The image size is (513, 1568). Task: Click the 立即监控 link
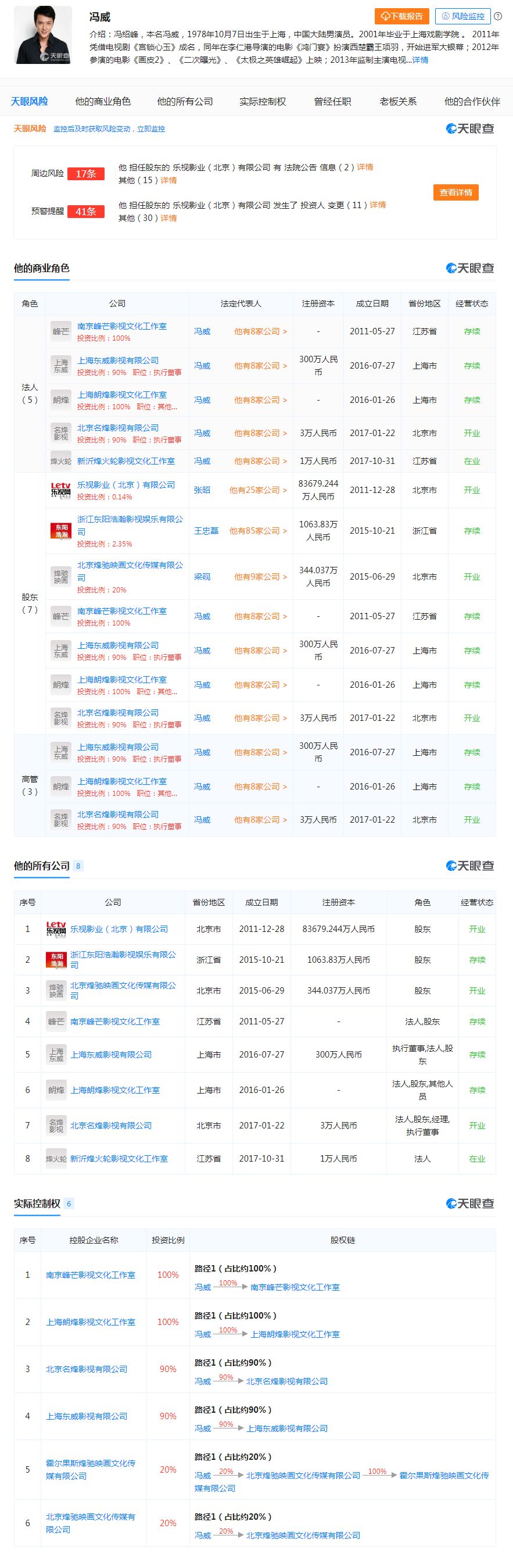point(151,129)
